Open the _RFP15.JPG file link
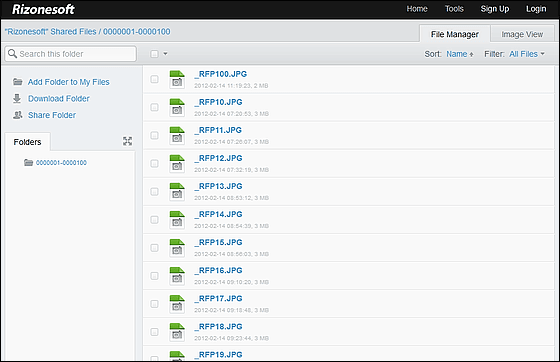The width and height of the screenshot is (560, 362). pyautogui.click(x=218, y=242)
